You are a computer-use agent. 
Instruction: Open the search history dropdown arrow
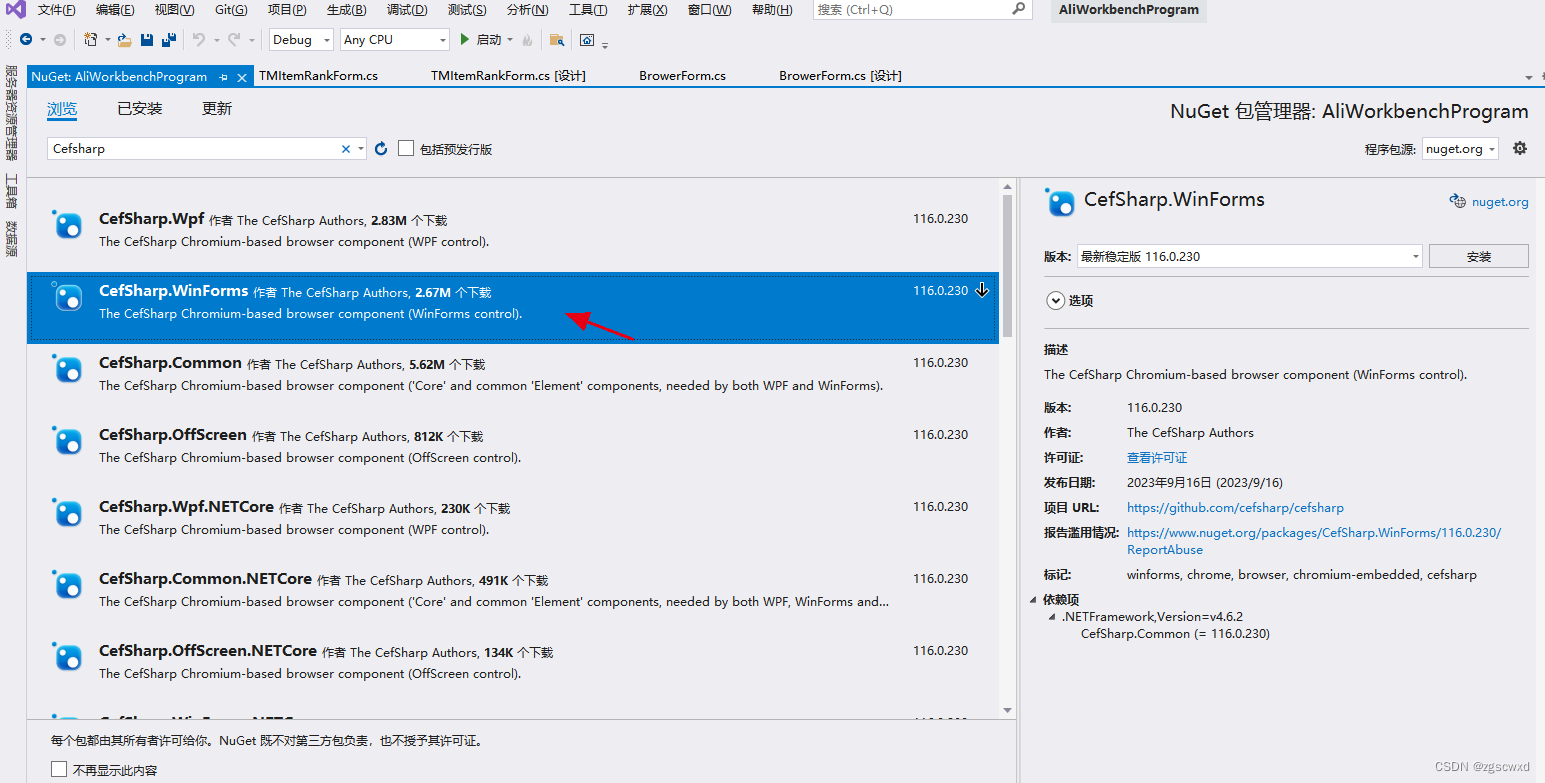(x=360, y=149)
